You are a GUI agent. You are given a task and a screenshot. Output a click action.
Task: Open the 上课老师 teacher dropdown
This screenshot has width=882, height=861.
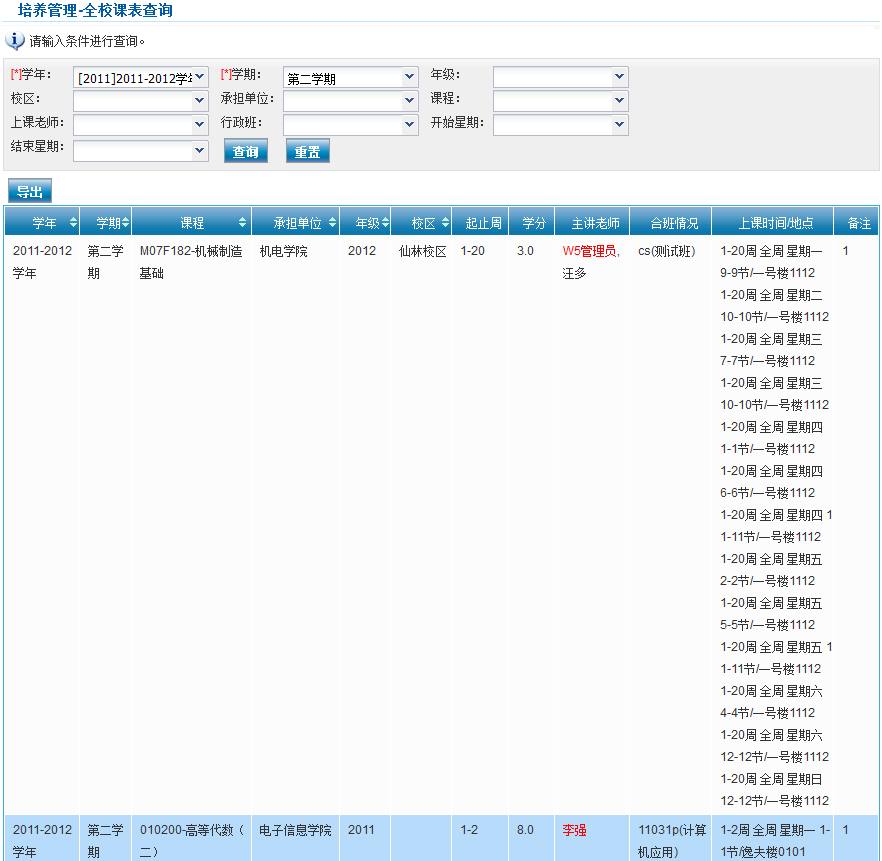pyautogui.click(x=141, y=124)
